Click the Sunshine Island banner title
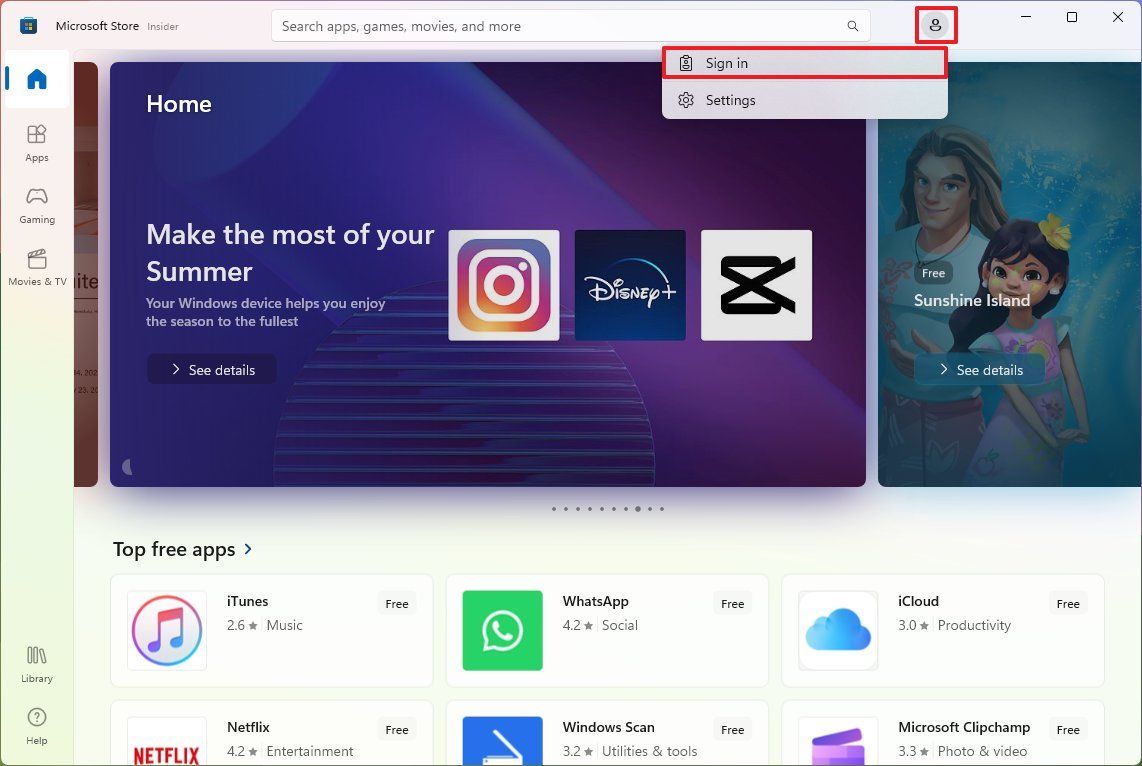 tap(972, 300)
